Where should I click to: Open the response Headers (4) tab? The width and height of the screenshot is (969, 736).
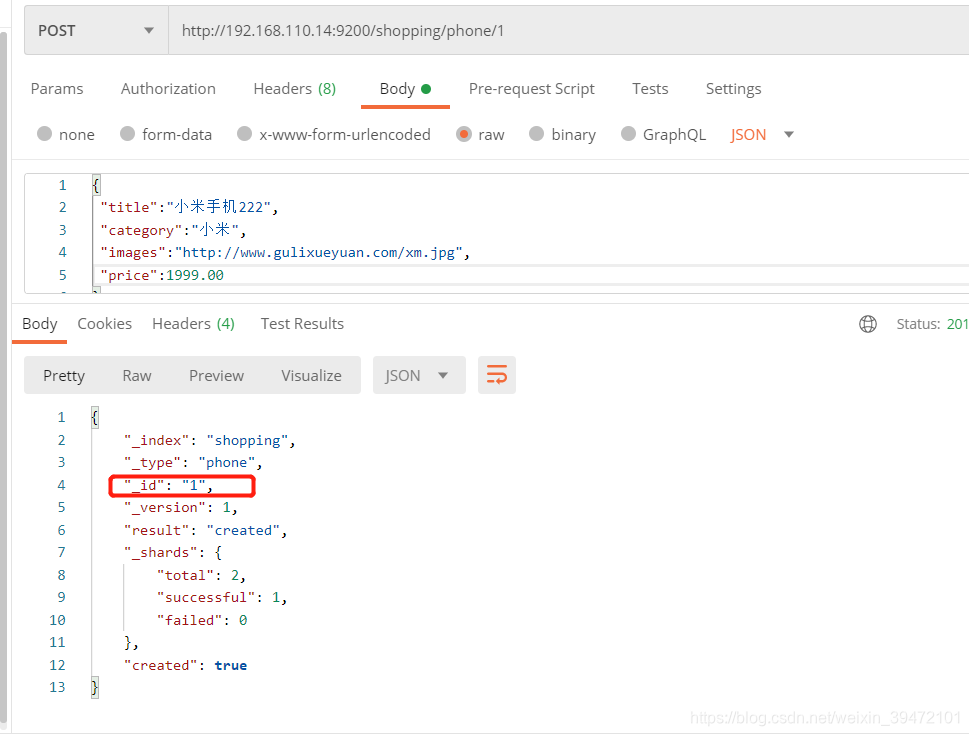pyautogui.click(x=193, y=324)
